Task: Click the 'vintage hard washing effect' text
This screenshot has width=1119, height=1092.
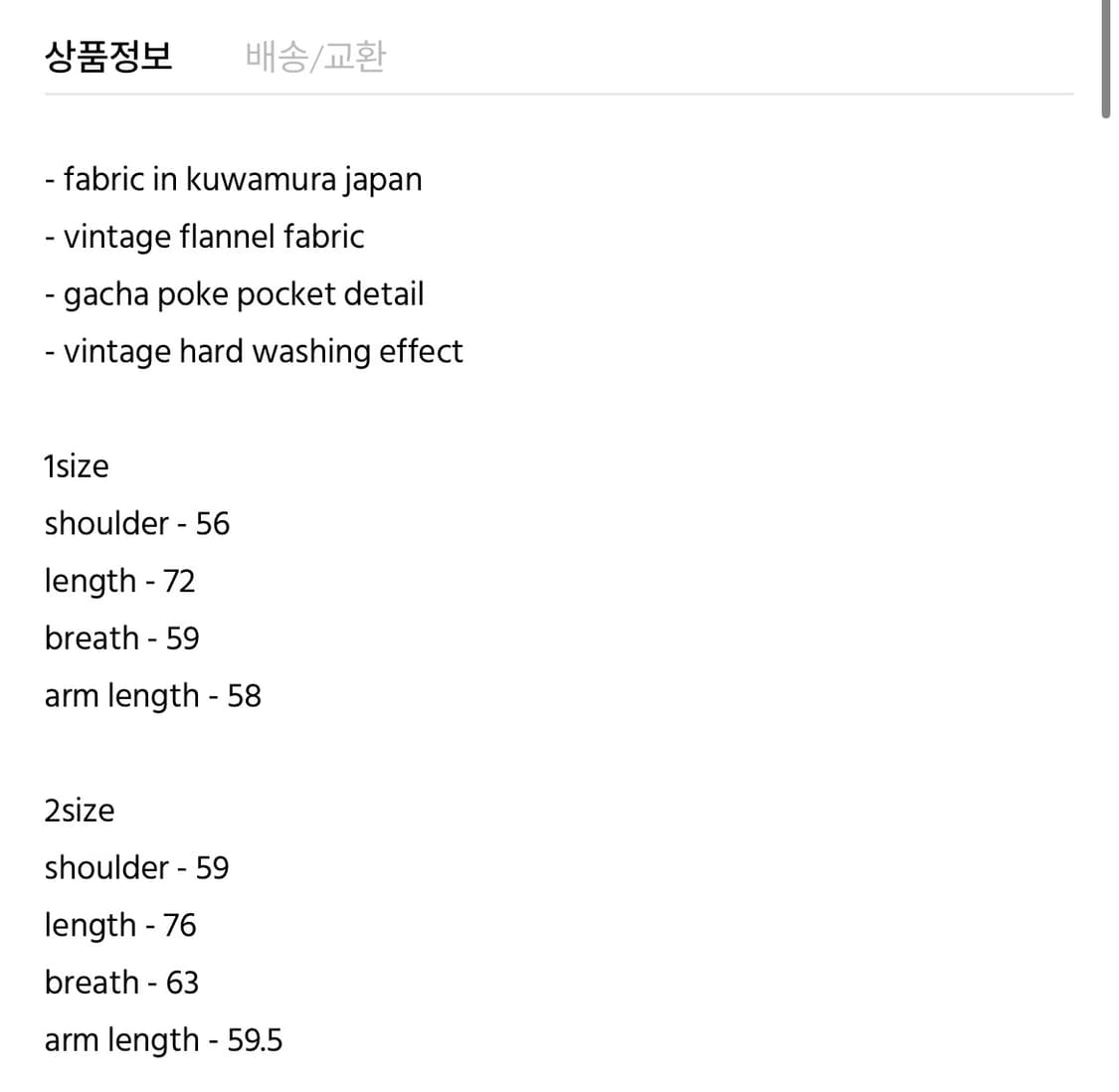Action: [253, 351]
